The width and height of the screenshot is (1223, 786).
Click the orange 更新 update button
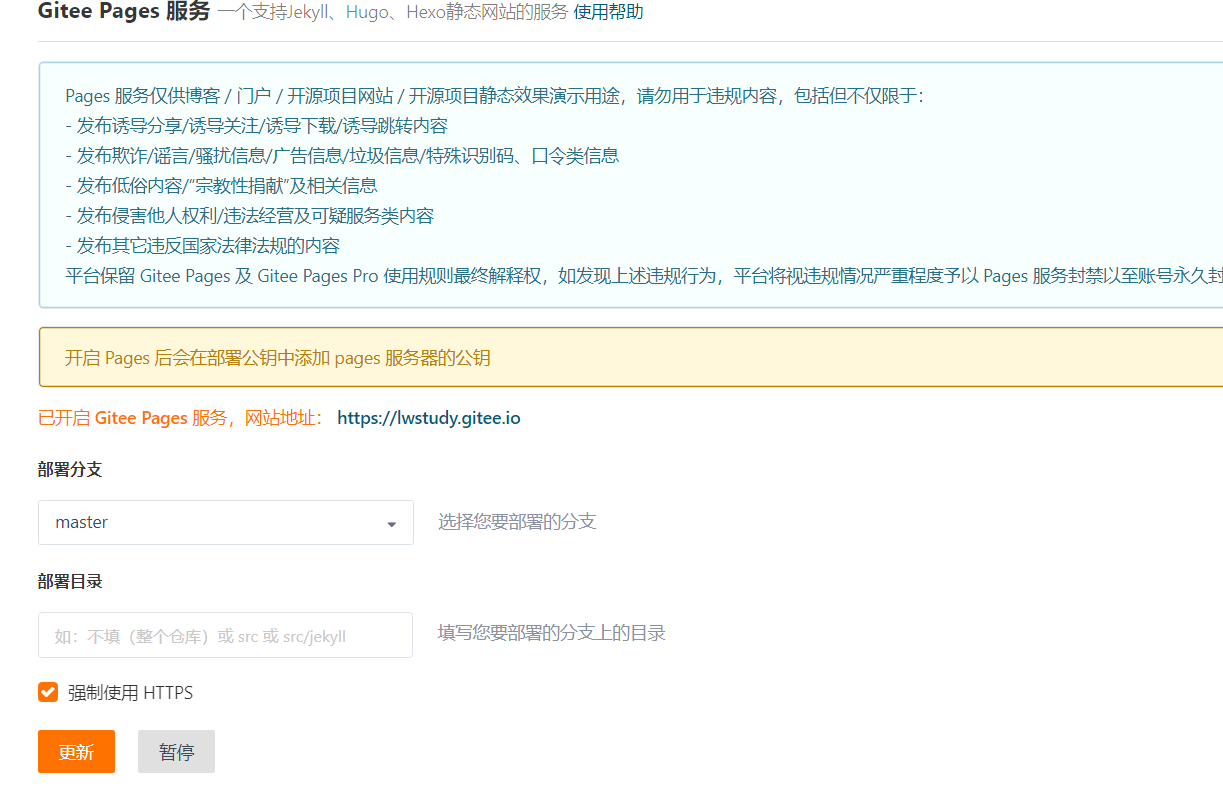[76, 751]
